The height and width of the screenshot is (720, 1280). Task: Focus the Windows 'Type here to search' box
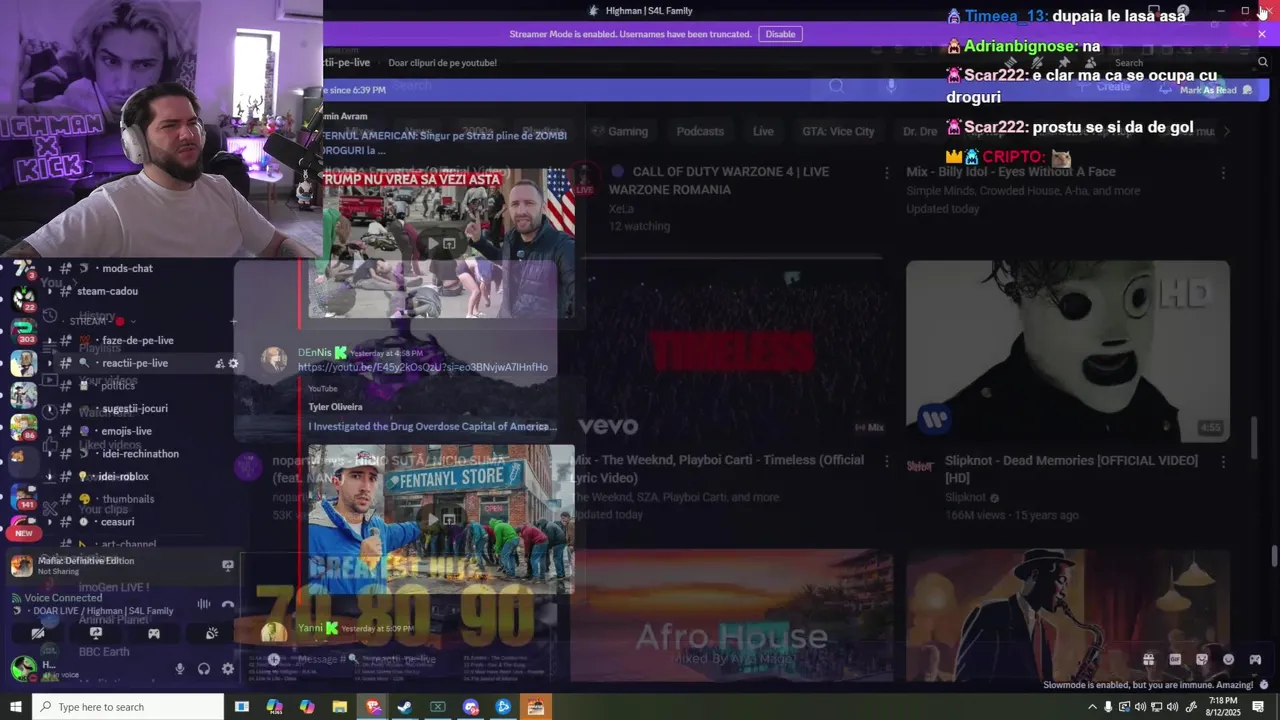point(128,707)
